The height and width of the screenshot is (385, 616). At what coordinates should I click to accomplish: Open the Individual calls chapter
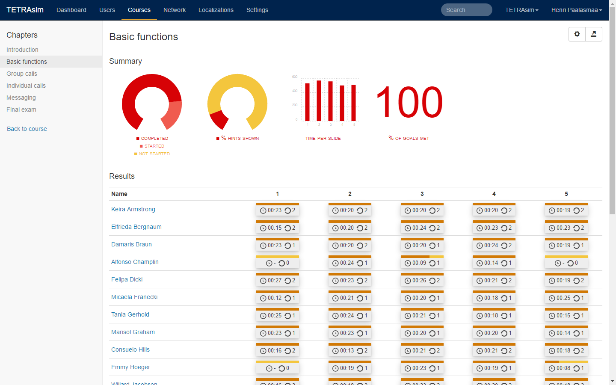pyautogui.click(x=26, y=86)
